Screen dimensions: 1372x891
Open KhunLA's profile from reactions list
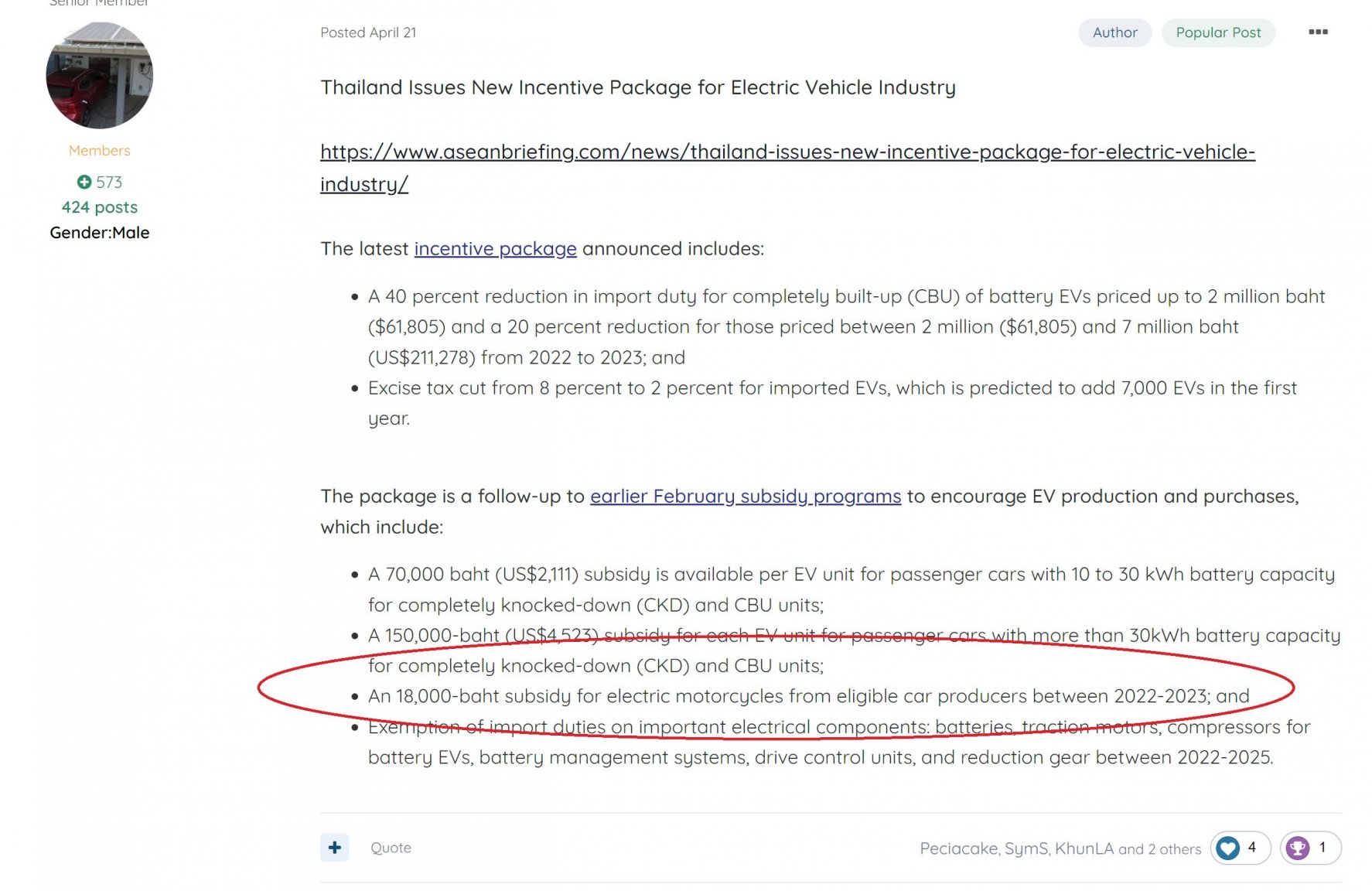coord(1084,848)
